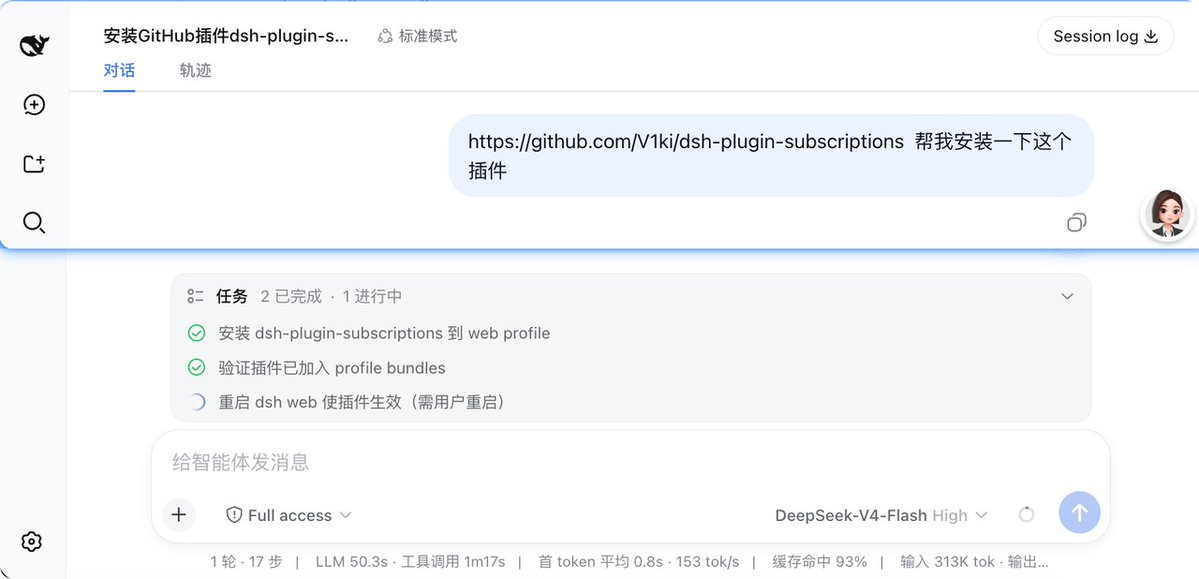The width and height of the screenshot is (1199, 579).
Task: Click the 任务 list icon
Action: 195,297
